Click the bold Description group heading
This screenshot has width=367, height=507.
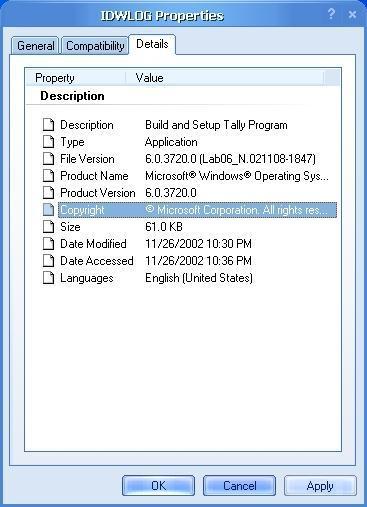[x=72, y=96]
